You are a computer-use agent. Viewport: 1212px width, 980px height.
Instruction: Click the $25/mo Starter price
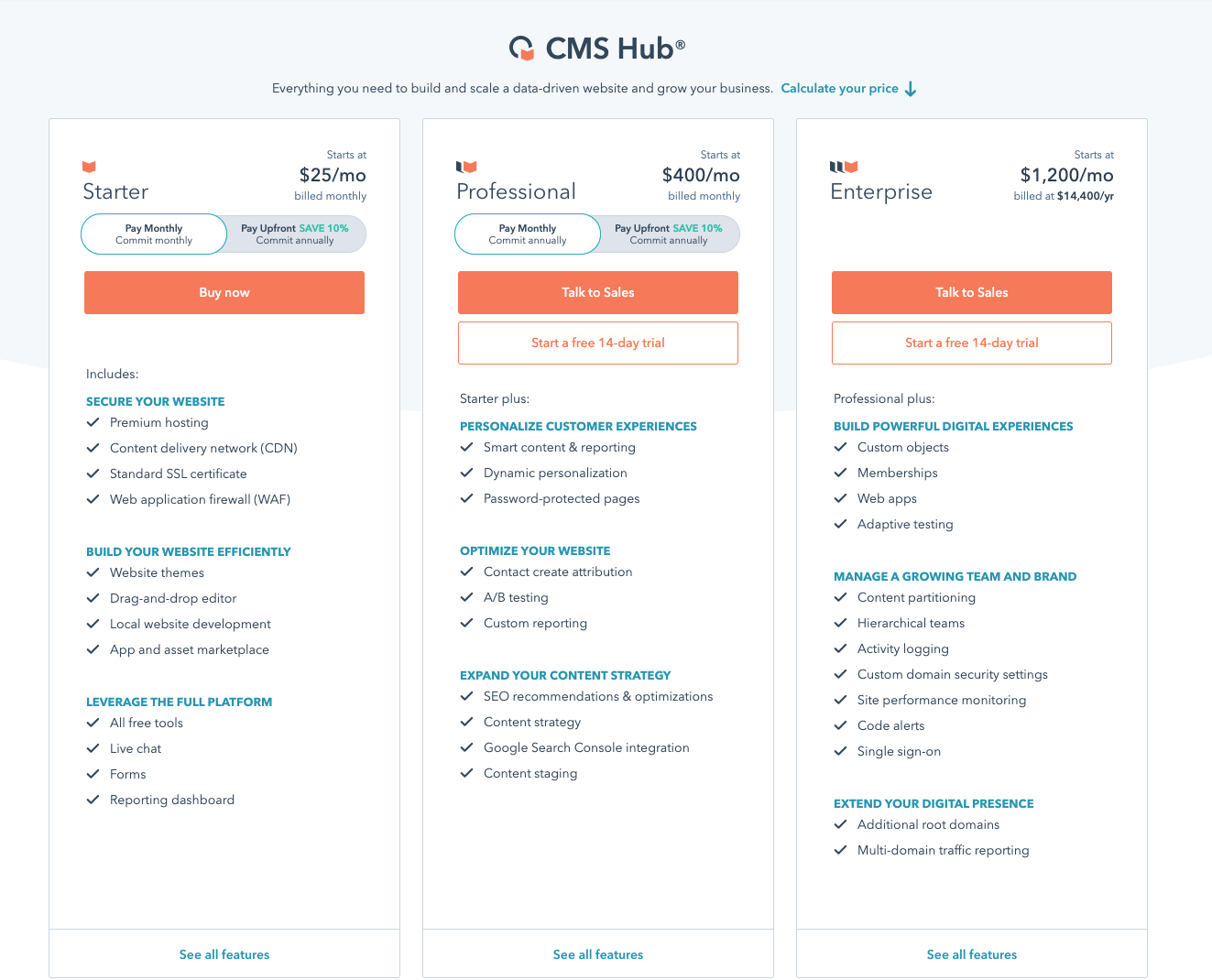point(333,175)
